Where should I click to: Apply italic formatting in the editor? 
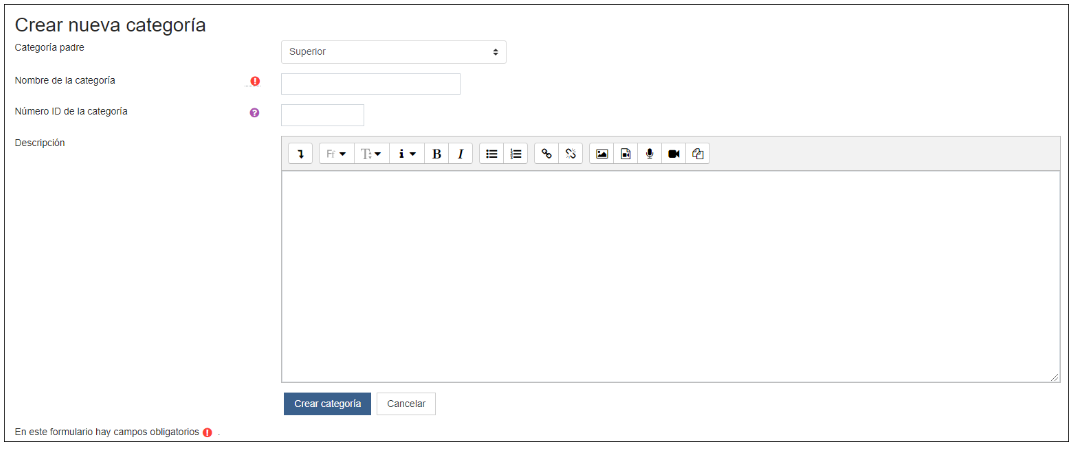pos(460,154)
